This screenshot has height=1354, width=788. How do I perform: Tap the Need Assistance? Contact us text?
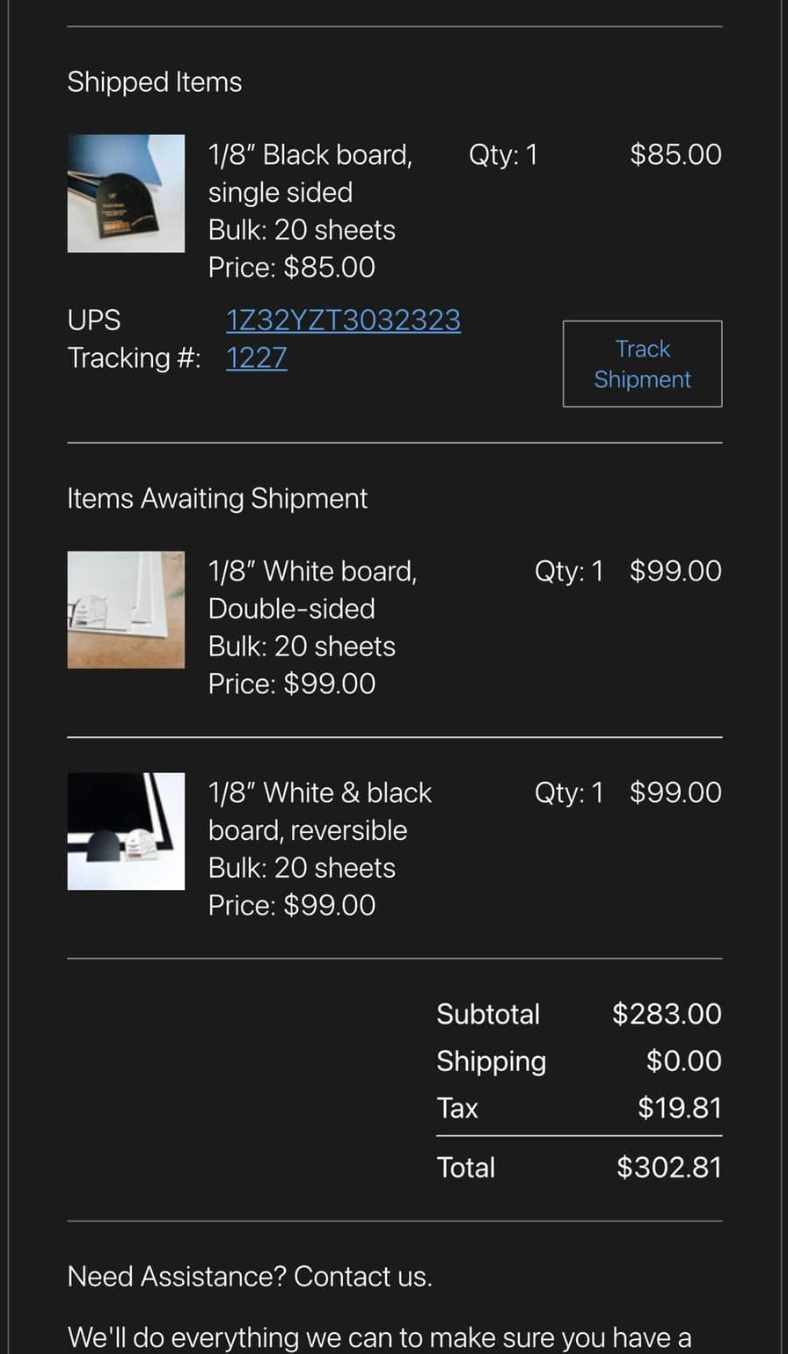250,1277
